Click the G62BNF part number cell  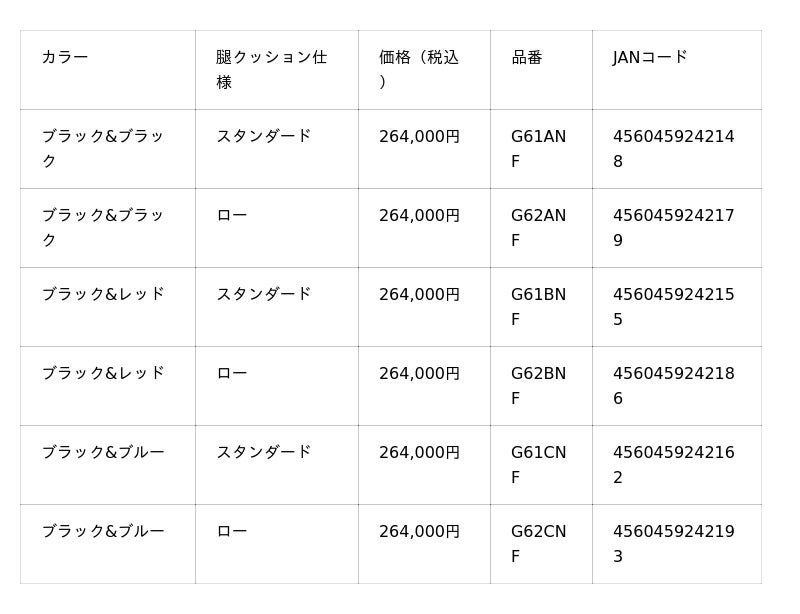[538, 386]
